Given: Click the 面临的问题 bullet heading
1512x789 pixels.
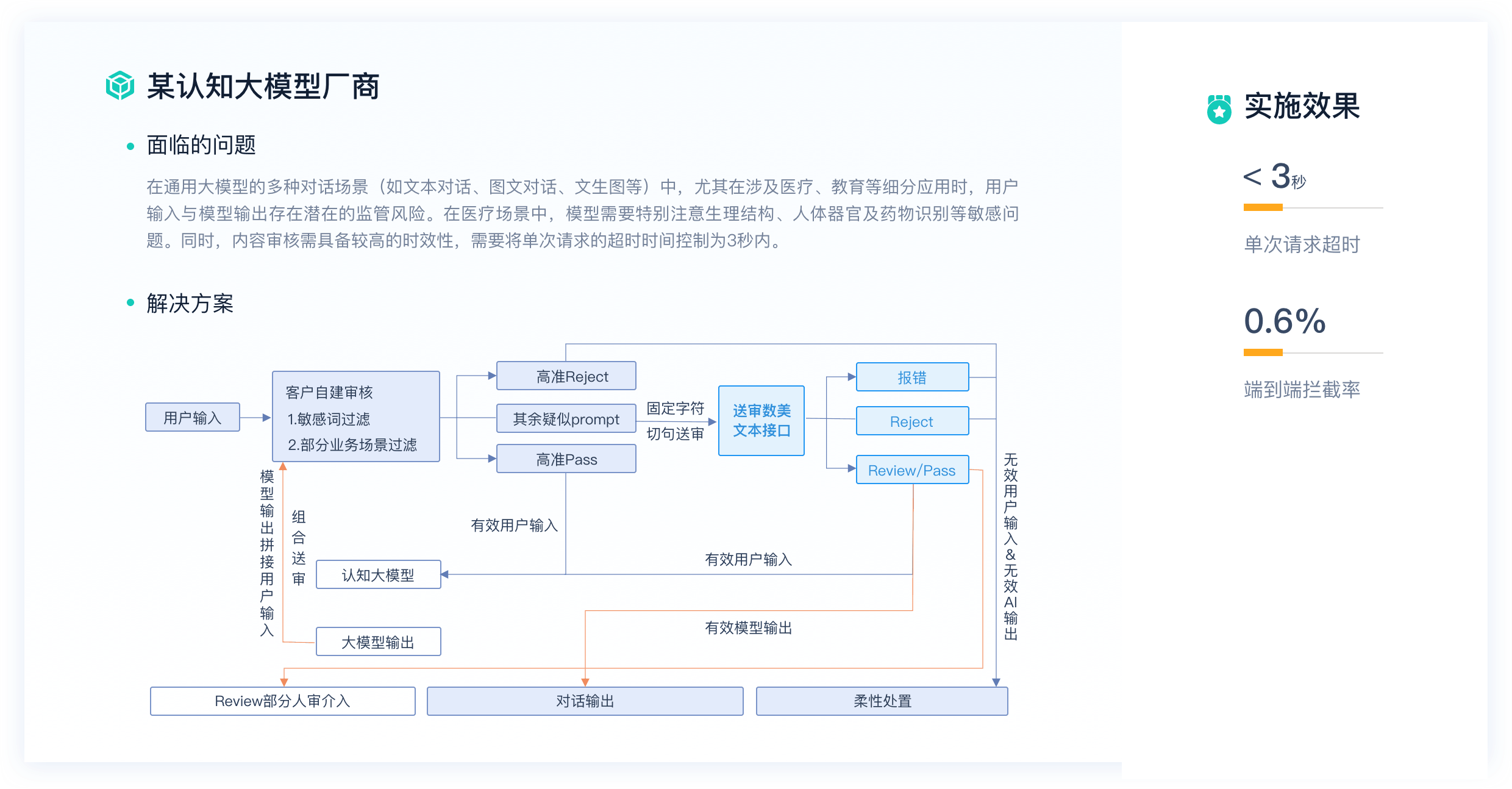Looking at the screenshot, I should coord(201,145).
